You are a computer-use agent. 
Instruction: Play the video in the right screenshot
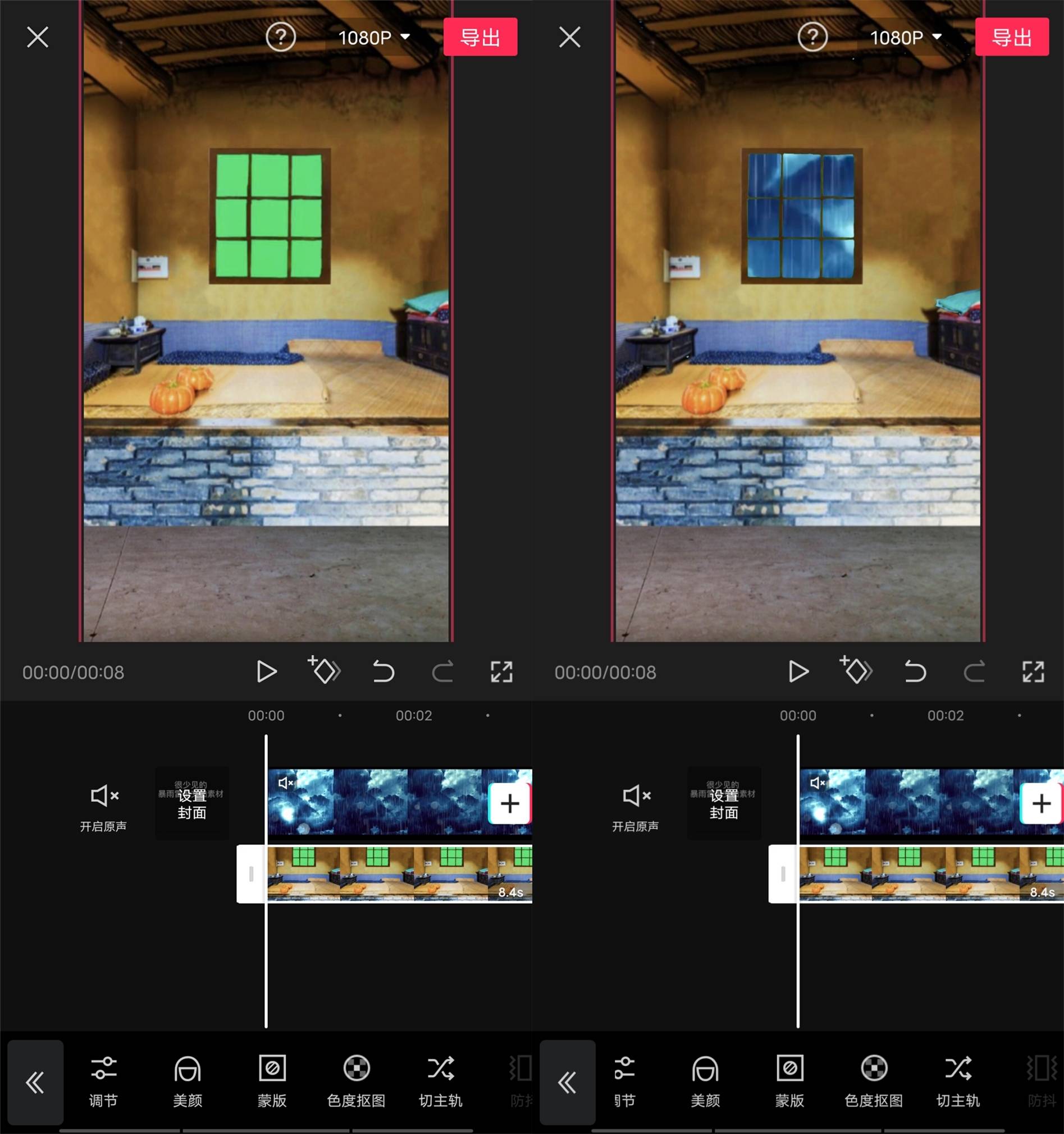[x=798, y=671]
